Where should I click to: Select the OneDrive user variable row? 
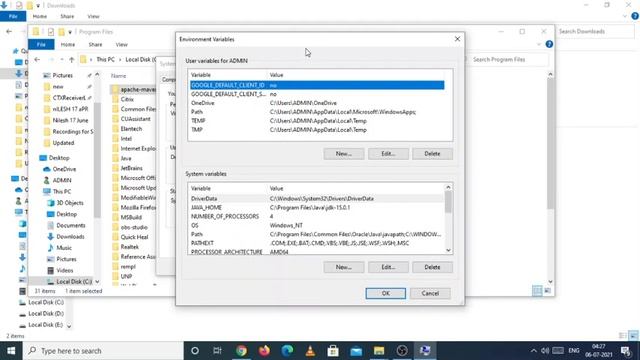point(317,103)
